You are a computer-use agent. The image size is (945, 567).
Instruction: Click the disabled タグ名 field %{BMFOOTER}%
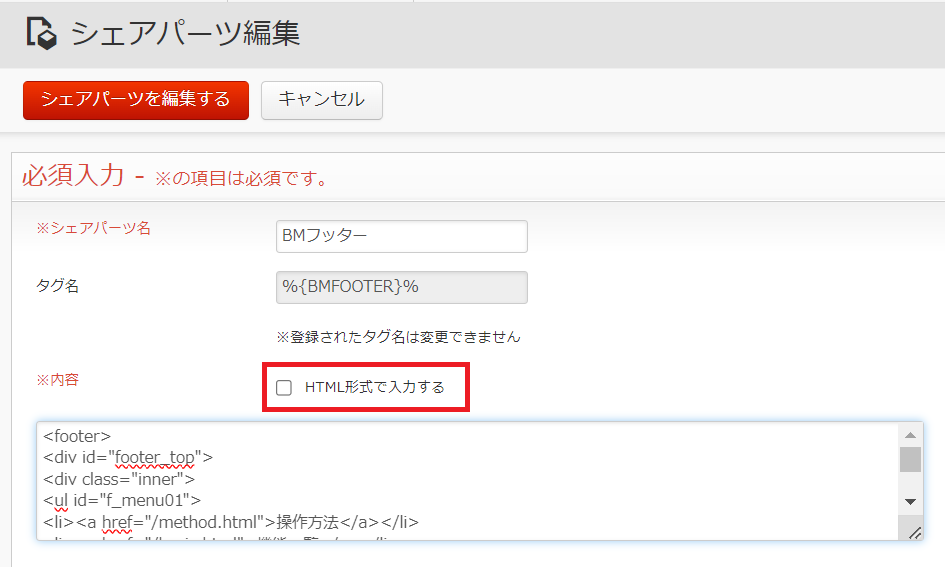[x=401, y=287]
